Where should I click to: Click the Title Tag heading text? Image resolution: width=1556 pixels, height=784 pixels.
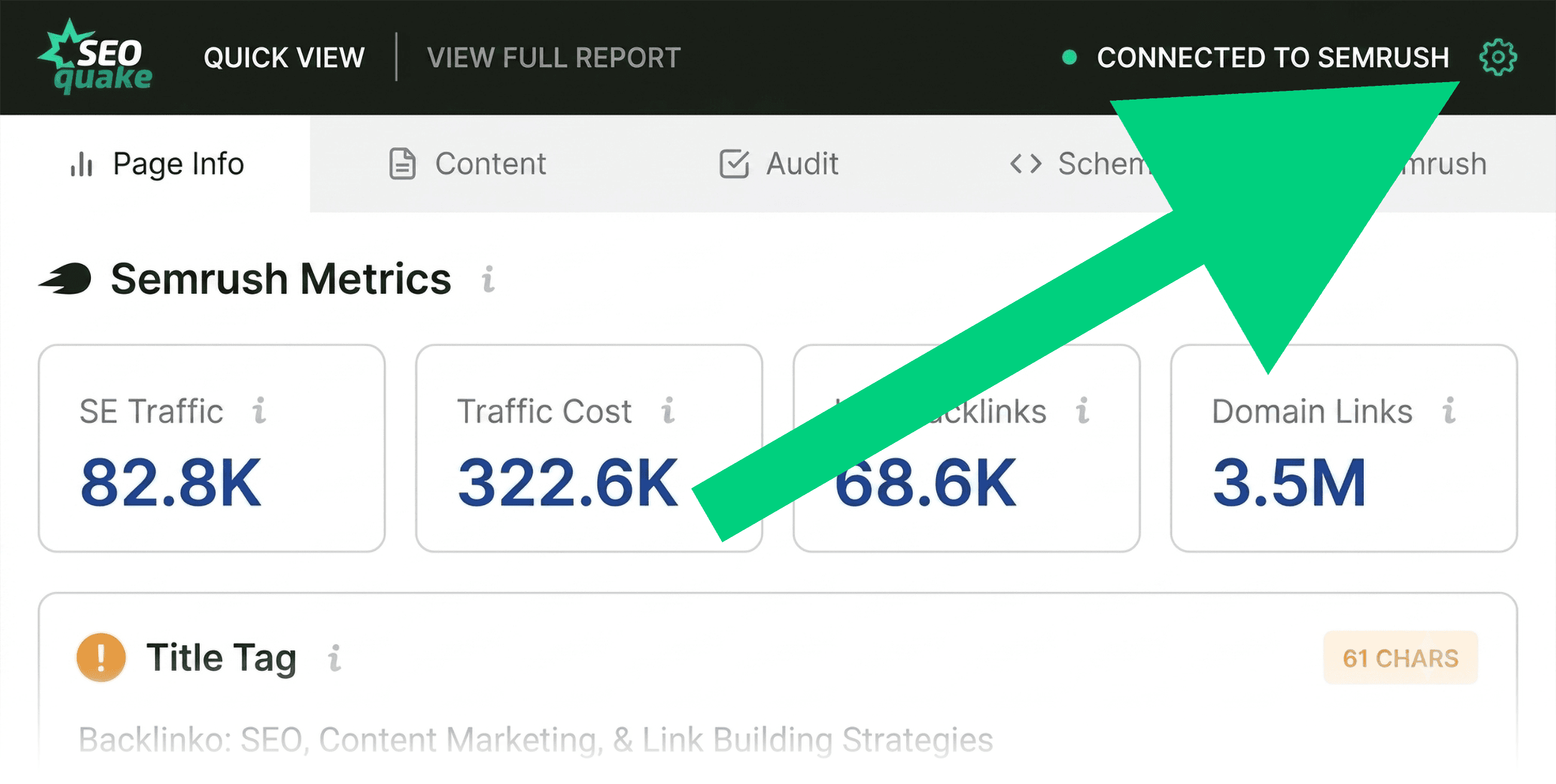(x=222, y=658)
